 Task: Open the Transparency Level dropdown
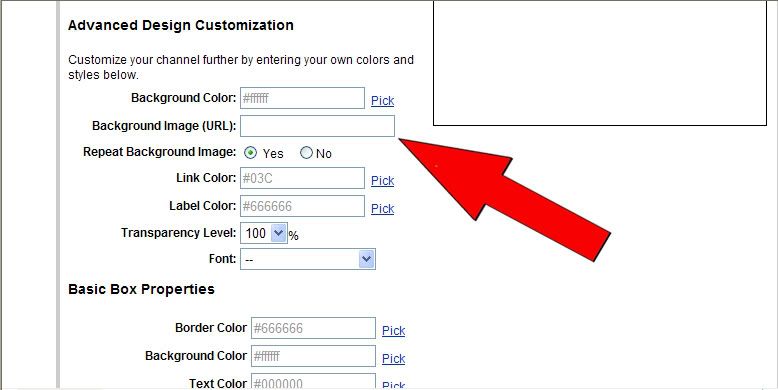coord(263,233)
